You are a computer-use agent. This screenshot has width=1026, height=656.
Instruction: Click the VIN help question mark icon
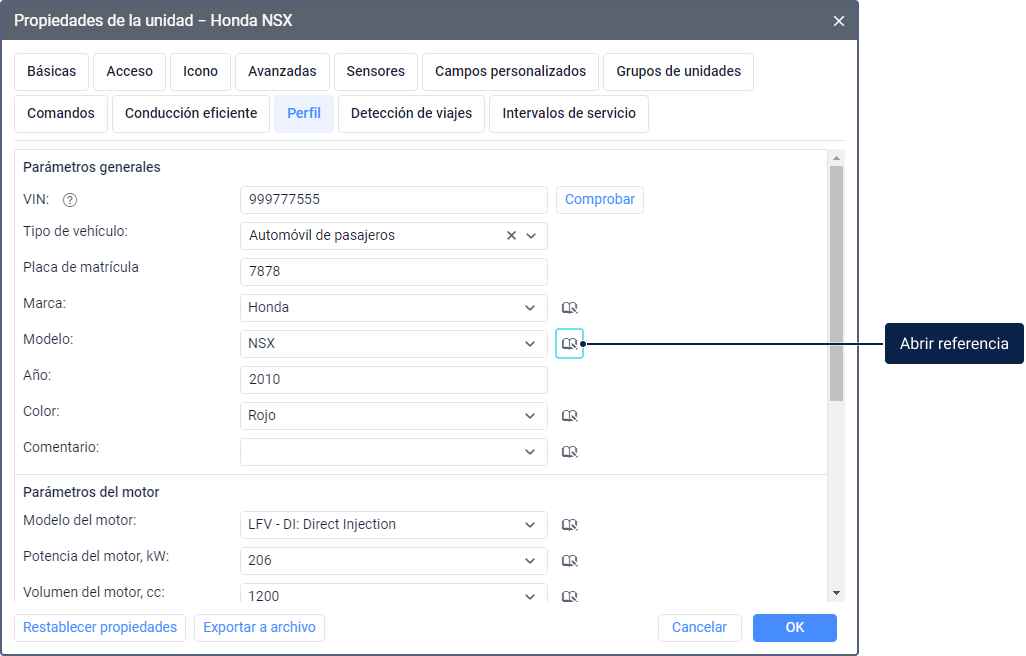(x=70, y=200)
